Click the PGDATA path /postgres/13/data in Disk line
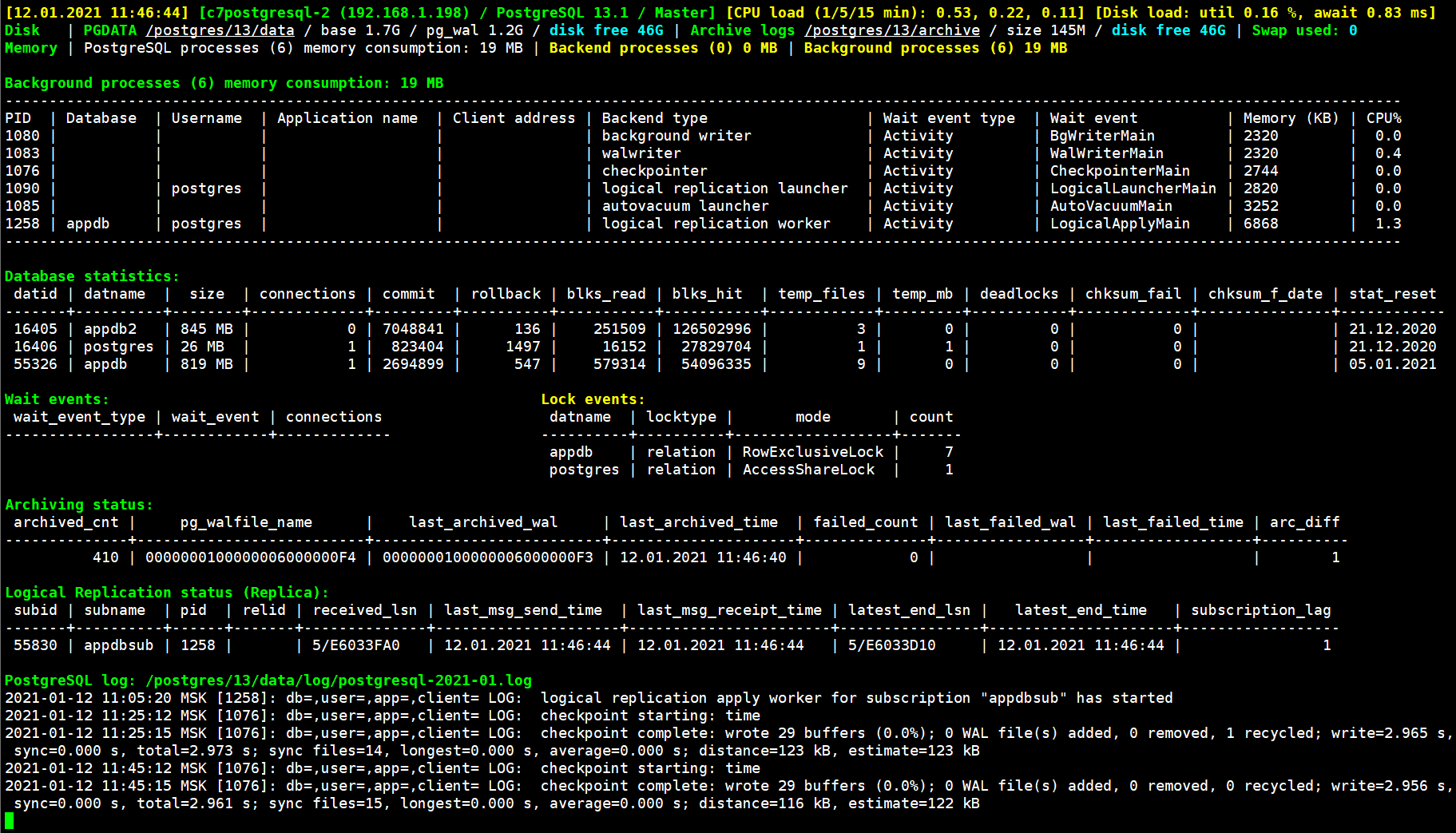1456x833 pixels. (x=220, y=30)
